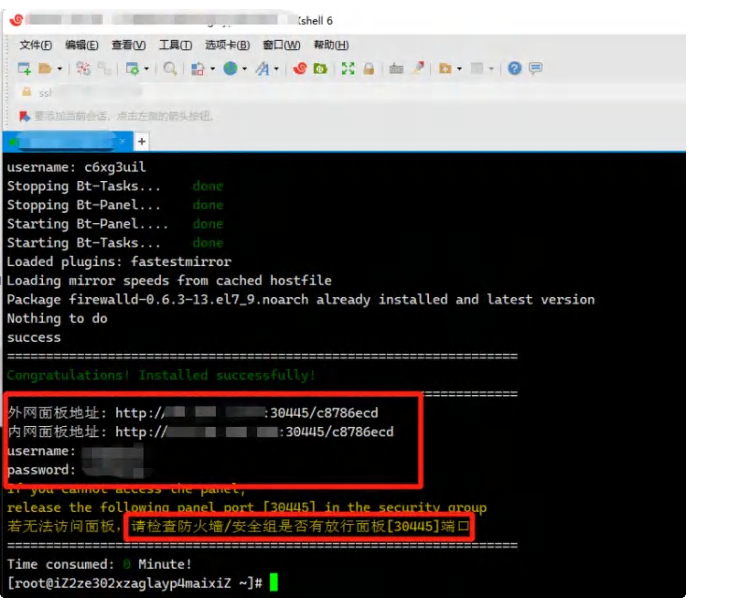Click the folder-plus toolbar icon
The height and width of the screenshot is (600, 729).
445,69
